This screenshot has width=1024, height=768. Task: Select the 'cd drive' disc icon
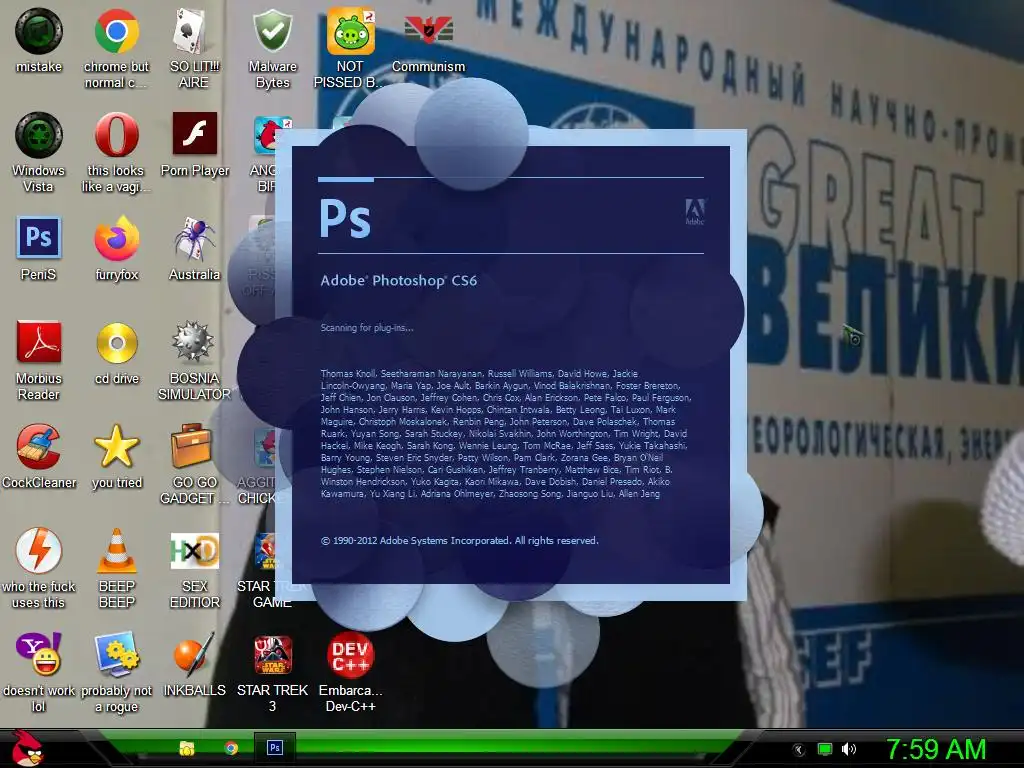tap(117, 342)
